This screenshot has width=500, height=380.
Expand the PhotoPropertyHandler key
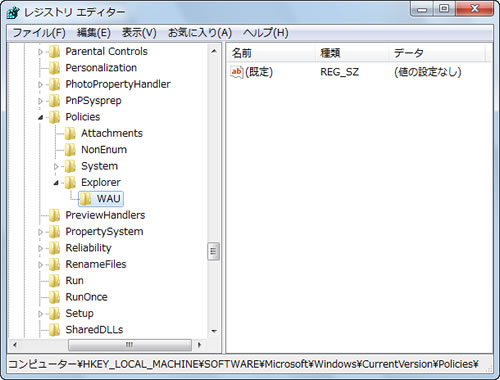(x=41, y=85)
